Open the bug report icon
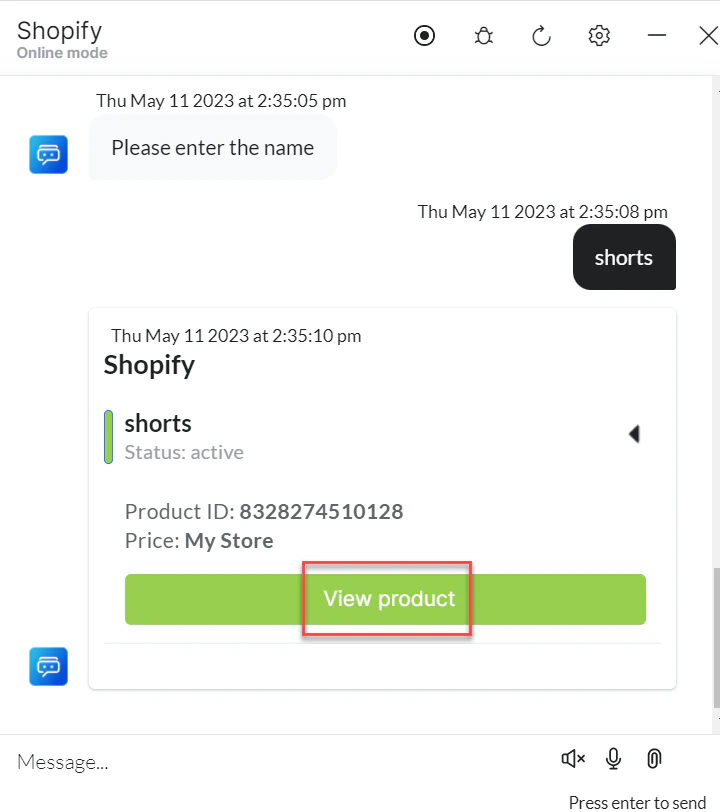The width and height of the screenshot is (720, 812). (x=483, y=35)
